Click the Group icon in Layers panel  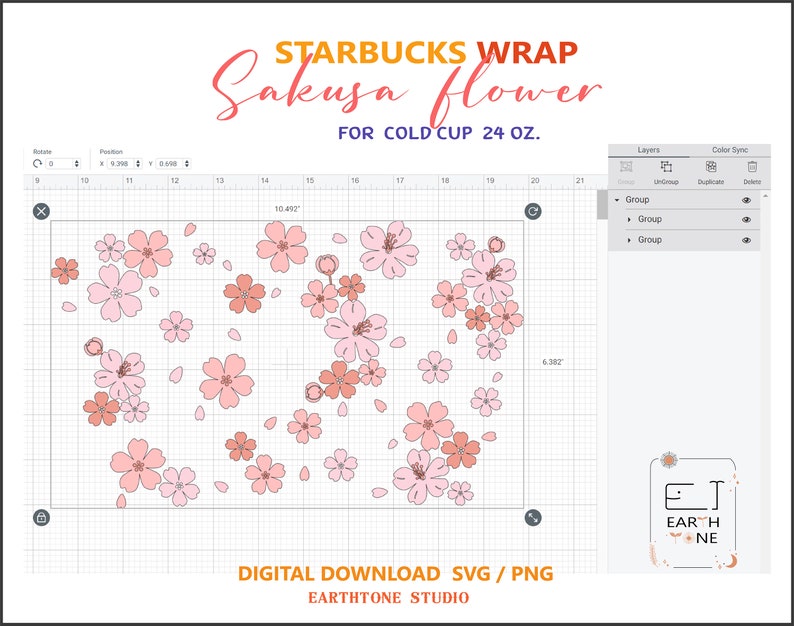626,167
